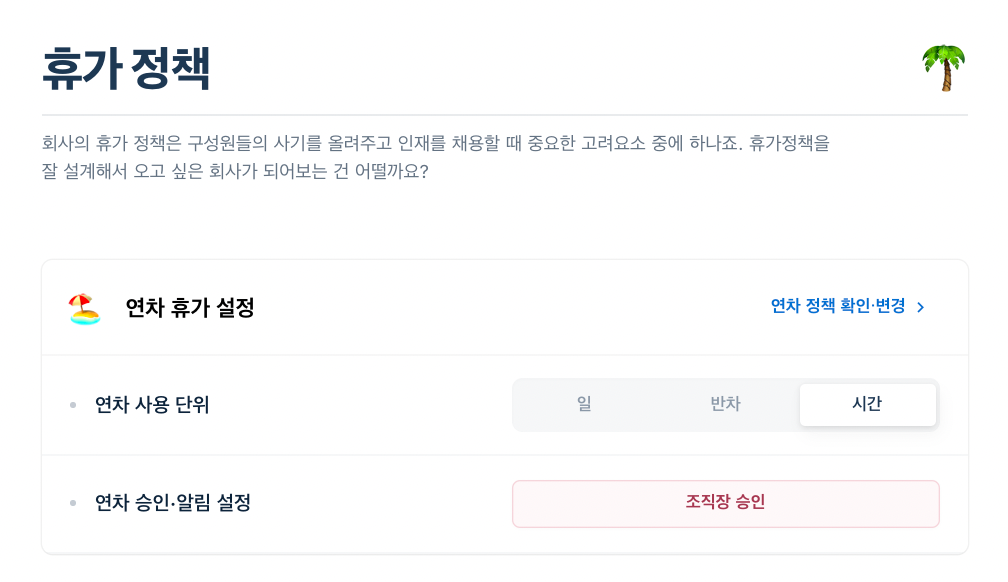The width and height of the screenshot is (1008, 582).
Task: Click the description line starting with 회사의 휴가 정책은
Action: 435,143
